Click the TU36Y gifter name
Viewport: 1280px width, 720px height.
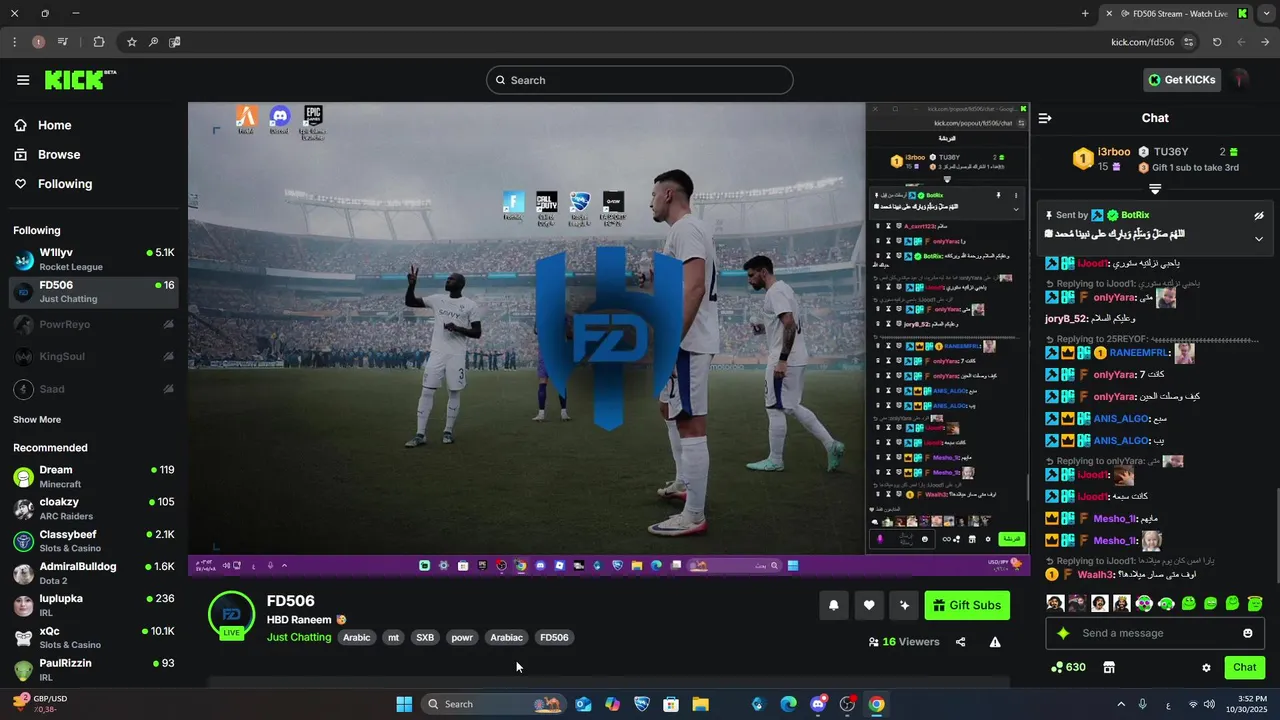point(1171,152)
